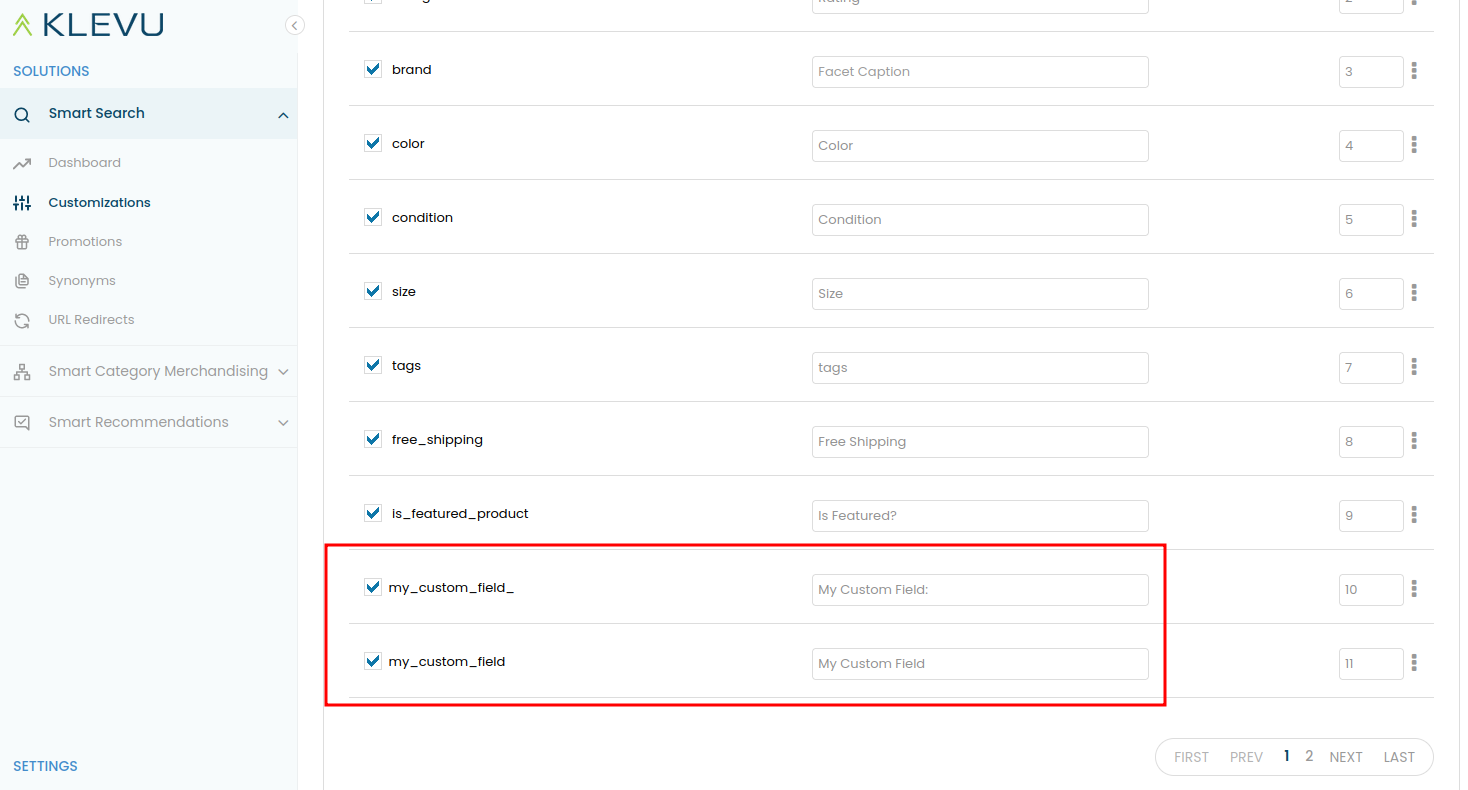
Task: Click the Klevu logo
Action: (x=88, y=25)
